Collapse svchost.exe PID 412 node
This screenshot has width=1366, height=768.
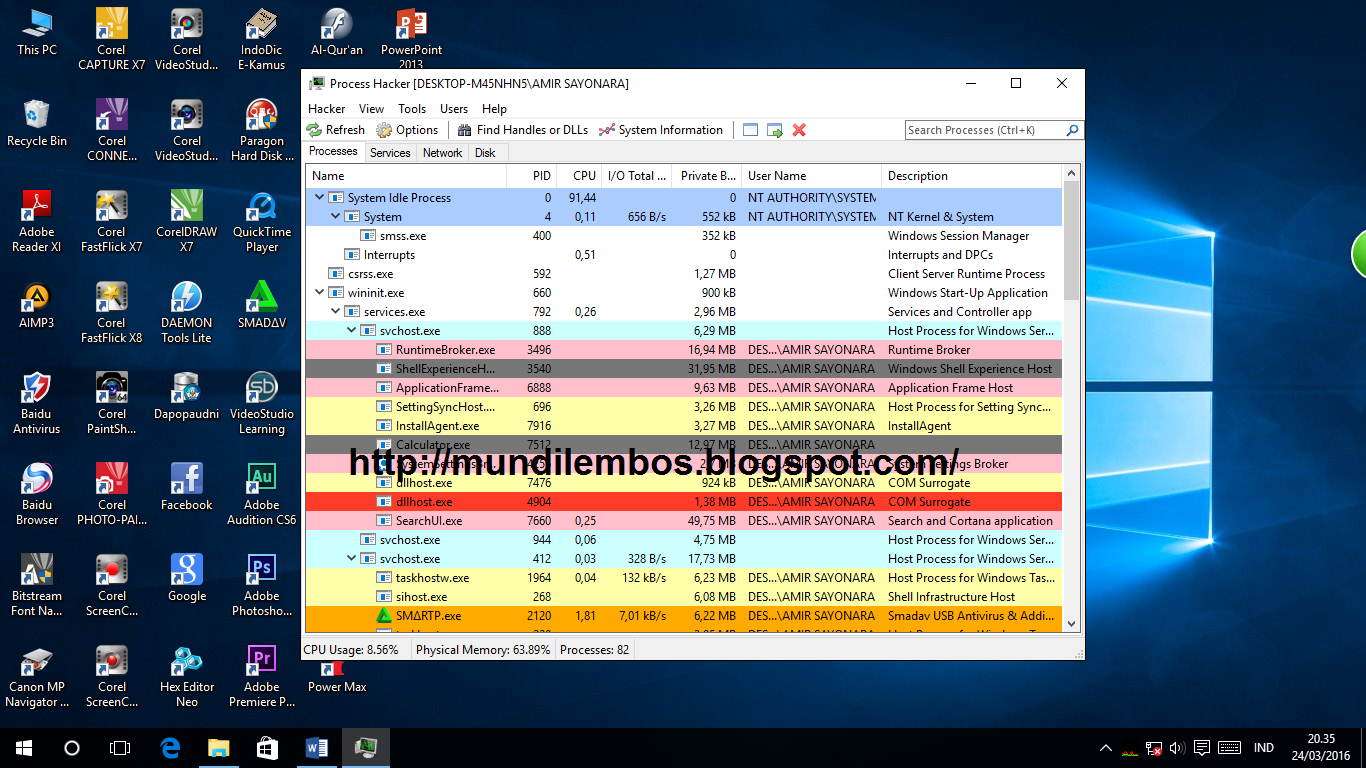pyautogui.click(x=352, y=559)
